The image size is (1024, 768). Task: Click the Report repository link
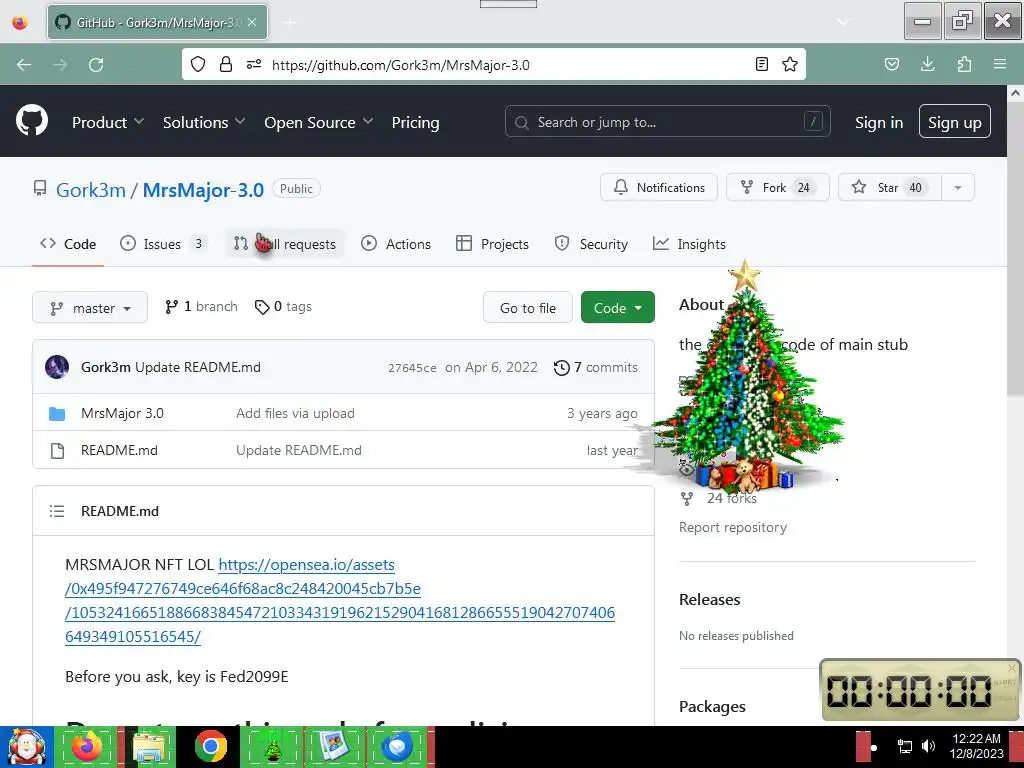click(733, 527)
